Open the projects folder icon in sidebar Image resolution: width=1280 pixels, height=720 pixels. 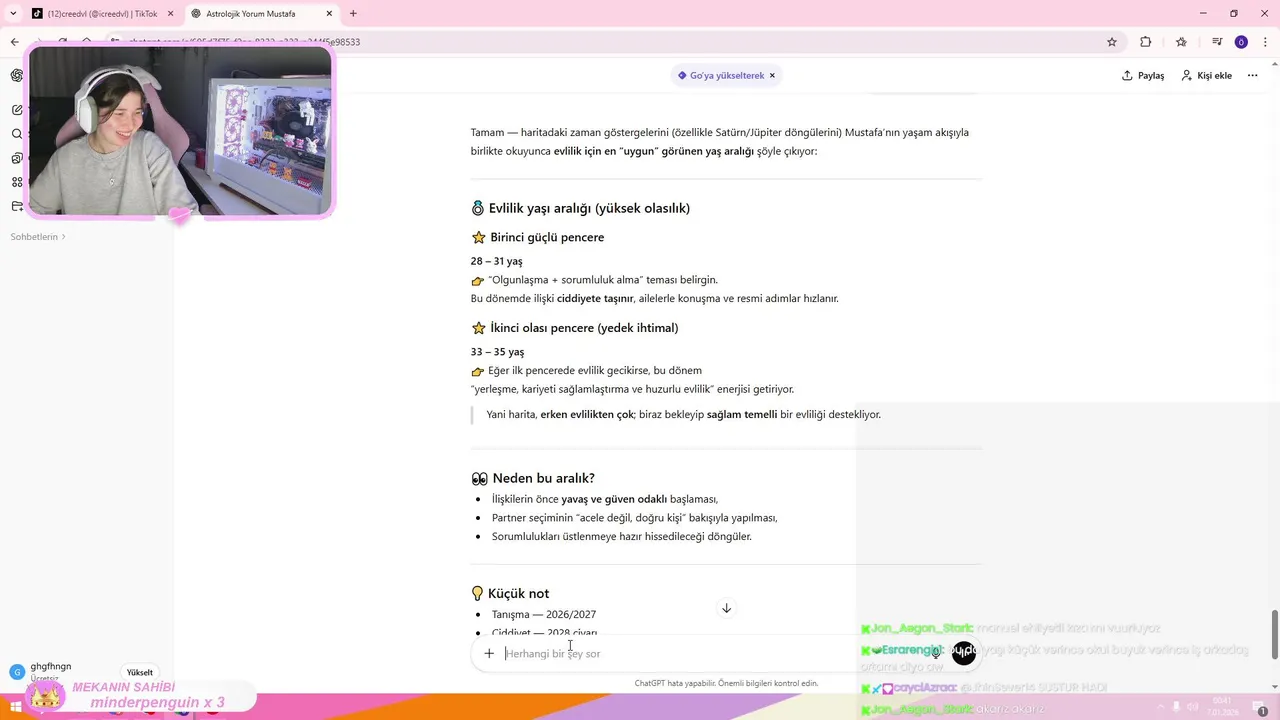(x=17, y=206)
